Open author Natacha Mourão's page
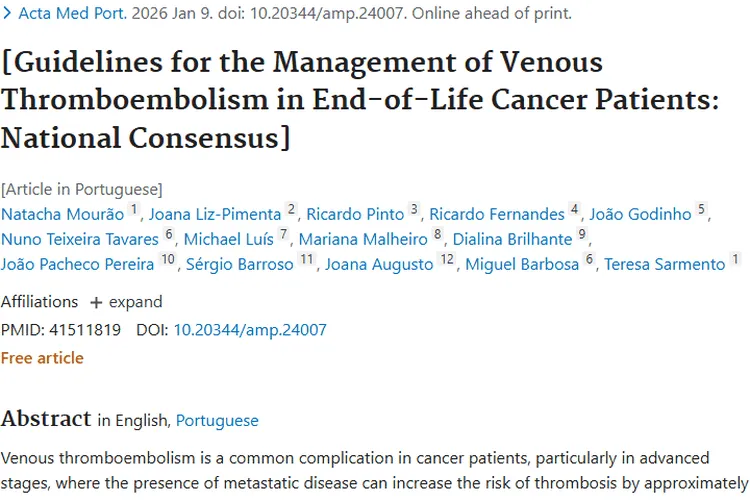This screenshot has width=750, height=500. click(62, 214)
